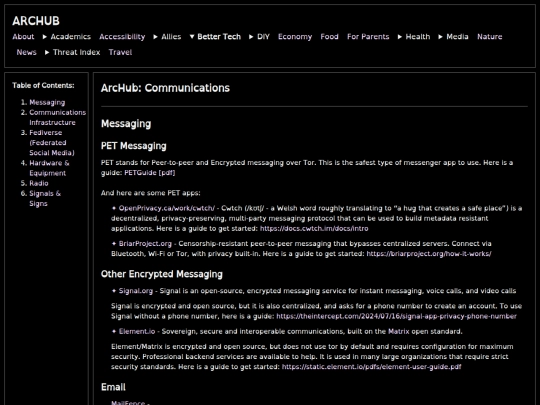Open the ARCHUB site title link

(36, 21)
